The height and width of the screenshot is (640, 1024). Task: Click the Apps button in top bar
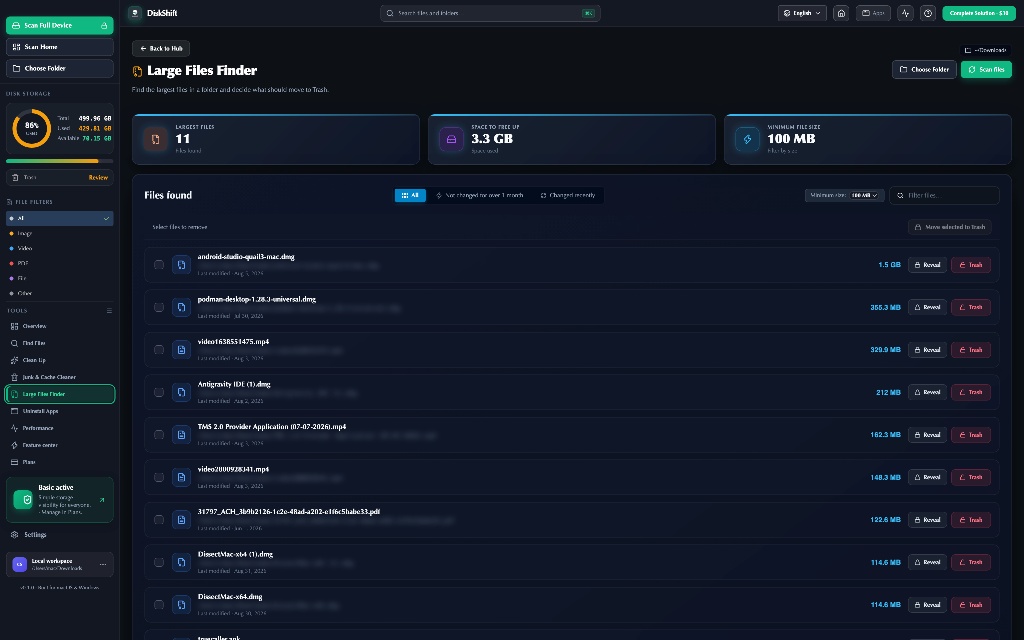(872, 13)
